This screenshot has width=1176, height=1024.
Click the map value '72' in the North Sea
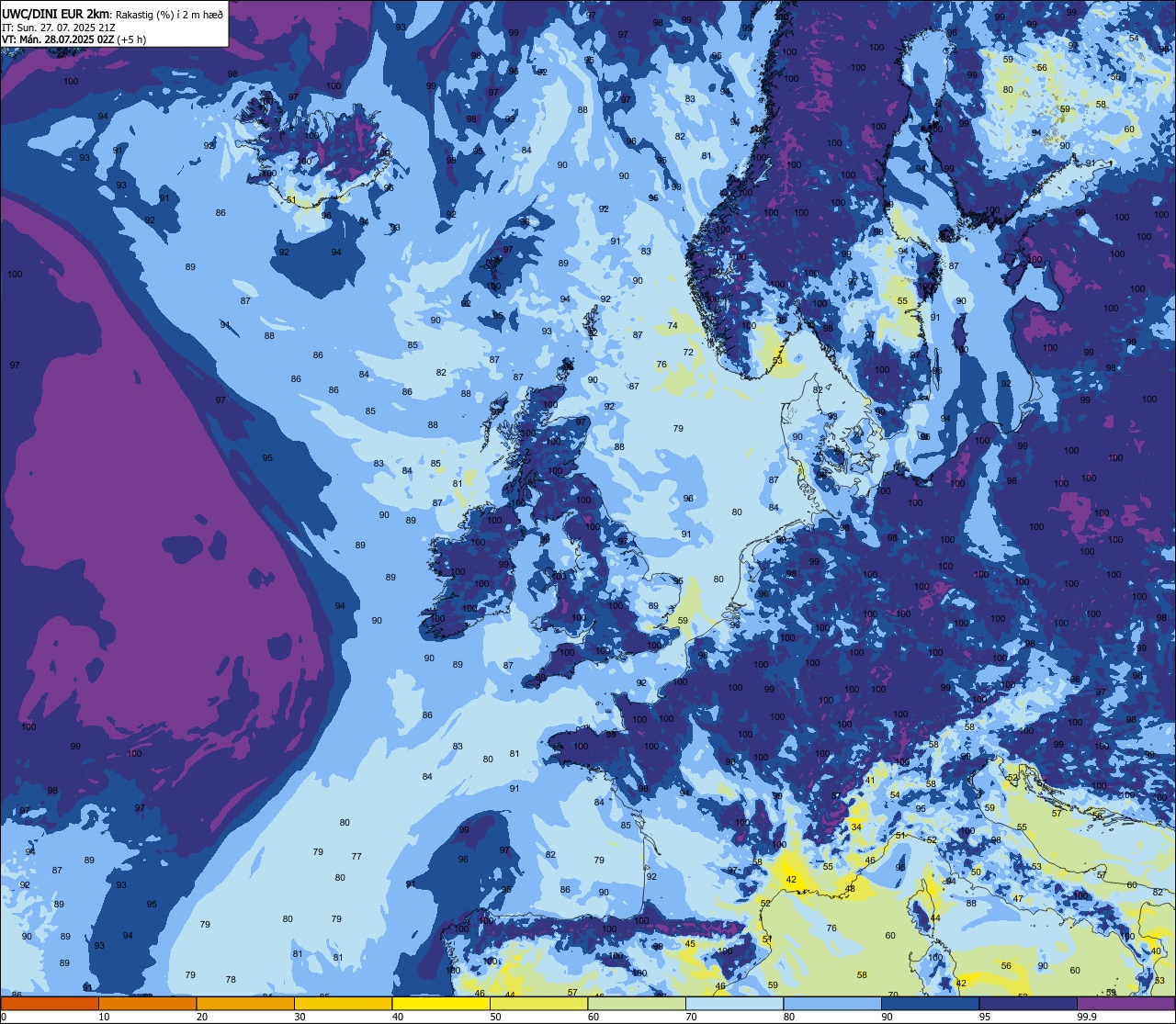[688, 353]
